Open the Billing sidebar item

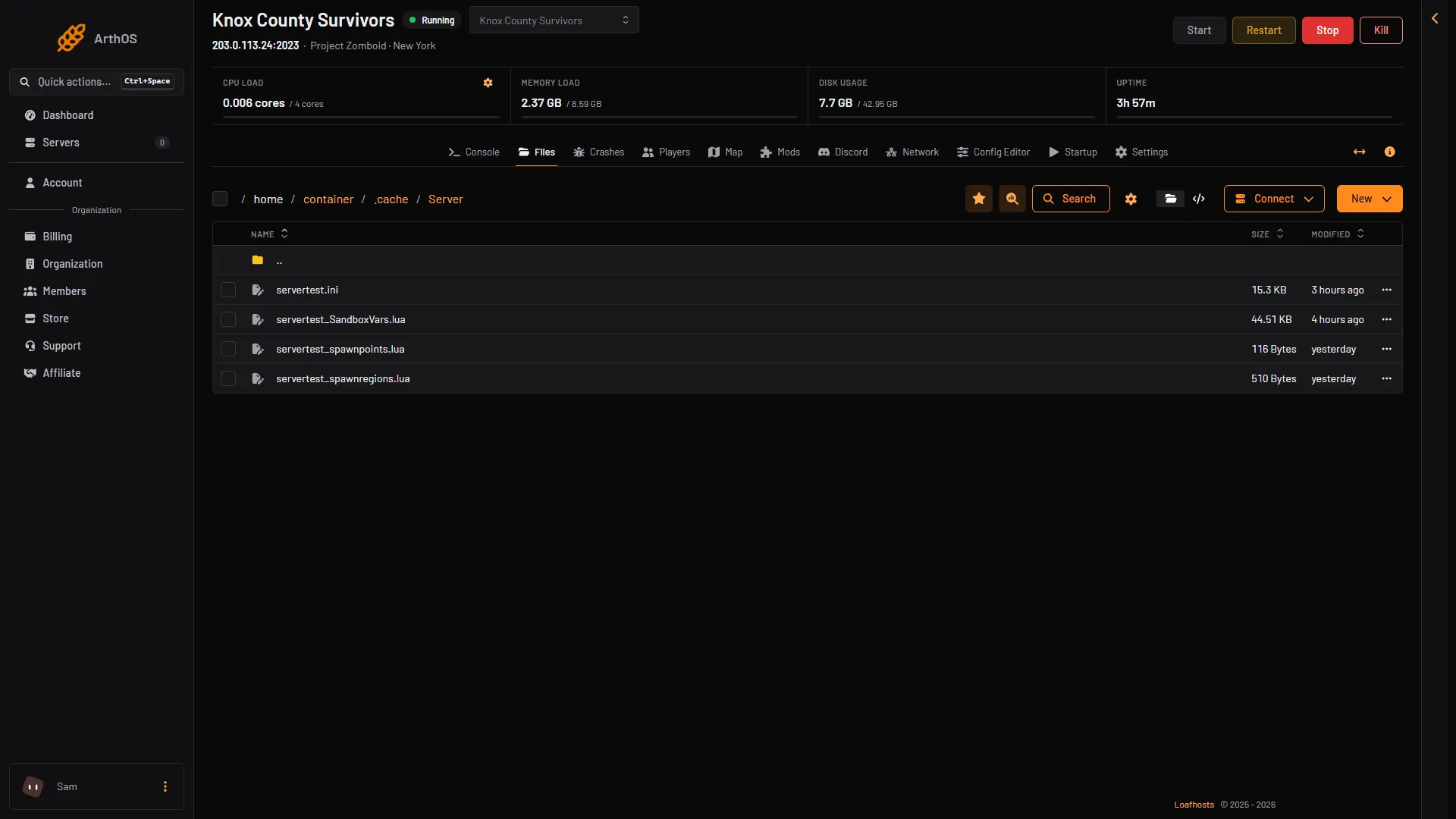point(96,237)
